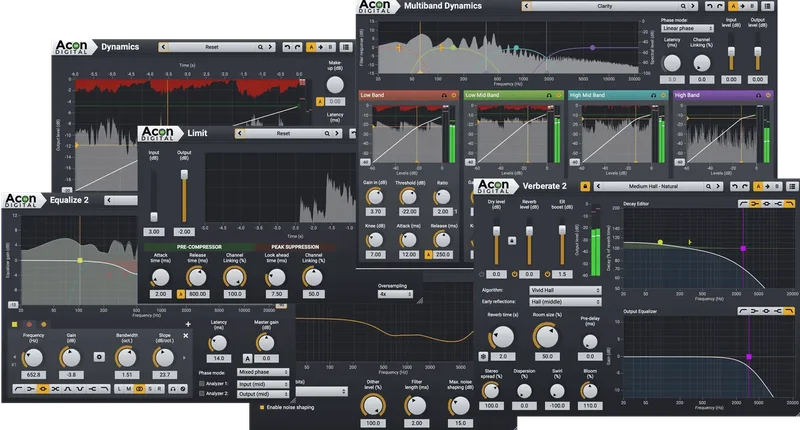
Task: Undo in Dynamics window
Action: tap(287, 47)
